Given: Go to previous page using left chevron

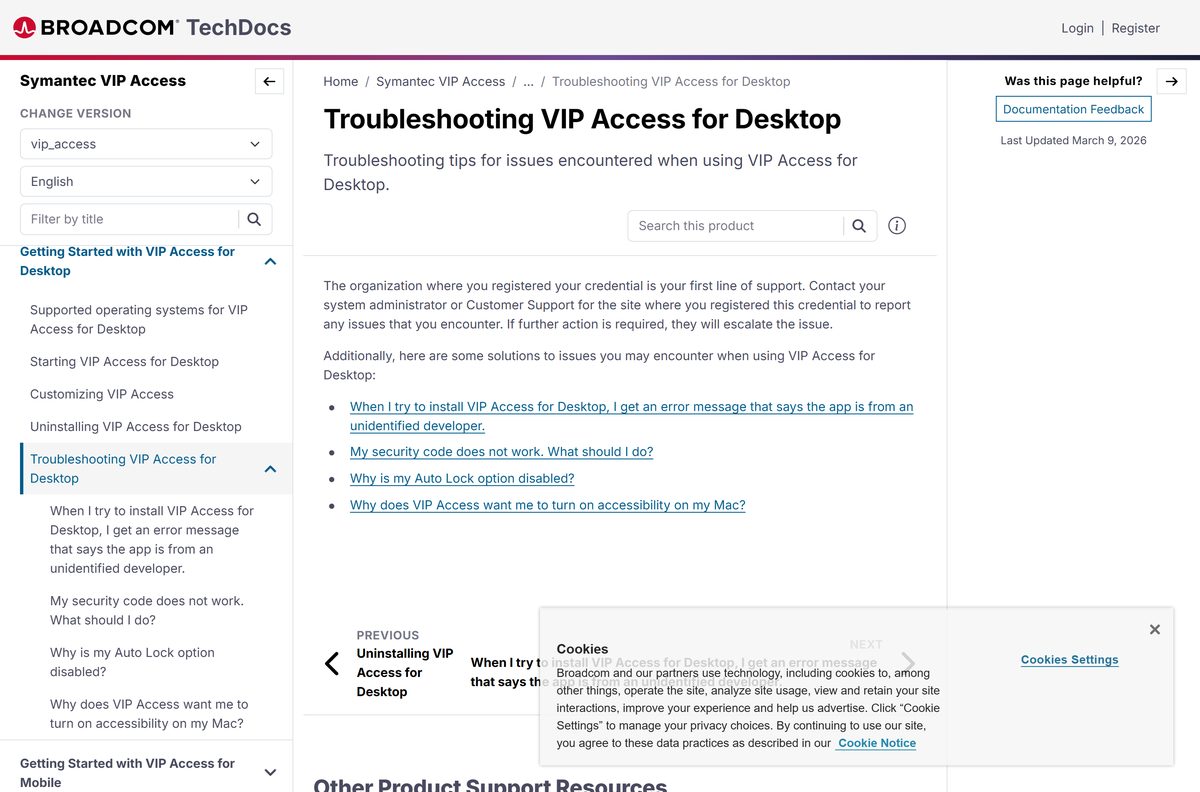Looking at the screenshot, I should [x=332, y=663].
